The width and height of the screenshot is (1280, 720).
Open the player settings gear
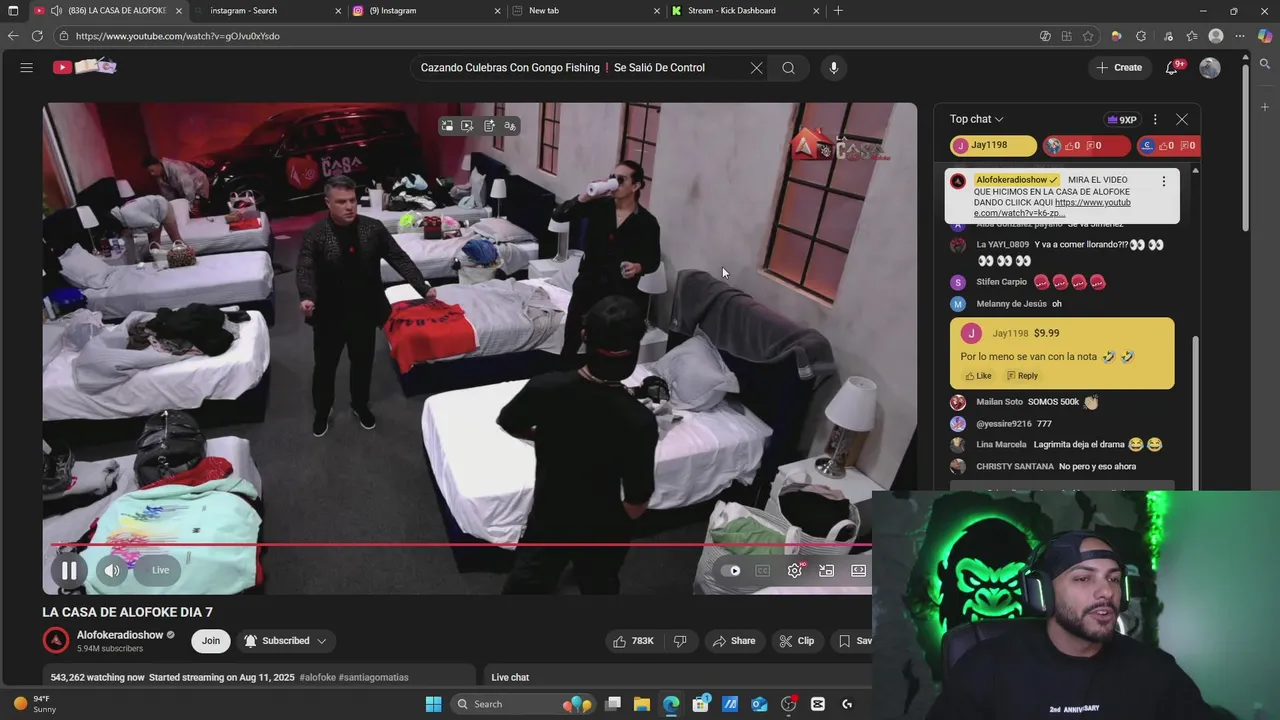click(x=795, y=571)
